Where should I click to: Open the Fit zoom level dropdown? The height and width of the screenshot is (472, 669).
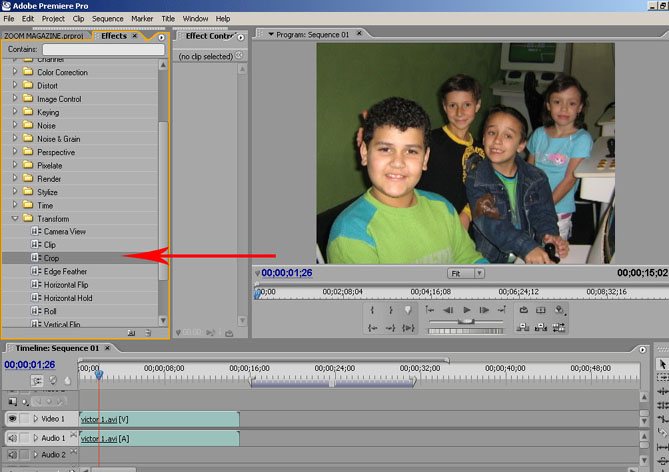coord(478,273)
